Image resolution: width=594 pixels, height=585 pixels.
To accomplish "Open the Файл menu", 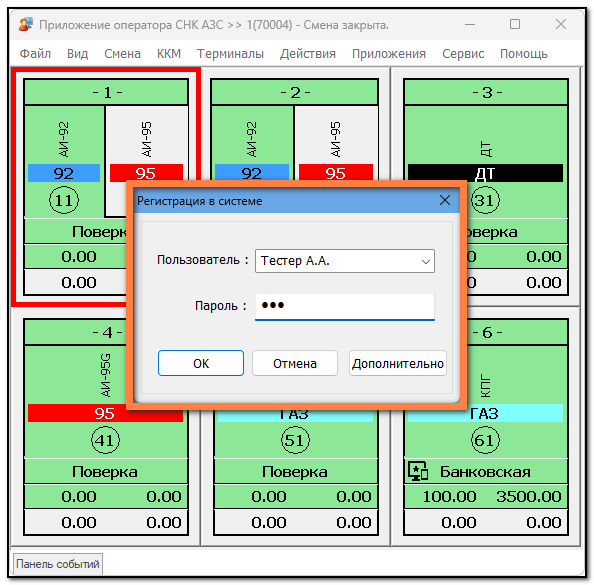I will coord(35,54).
